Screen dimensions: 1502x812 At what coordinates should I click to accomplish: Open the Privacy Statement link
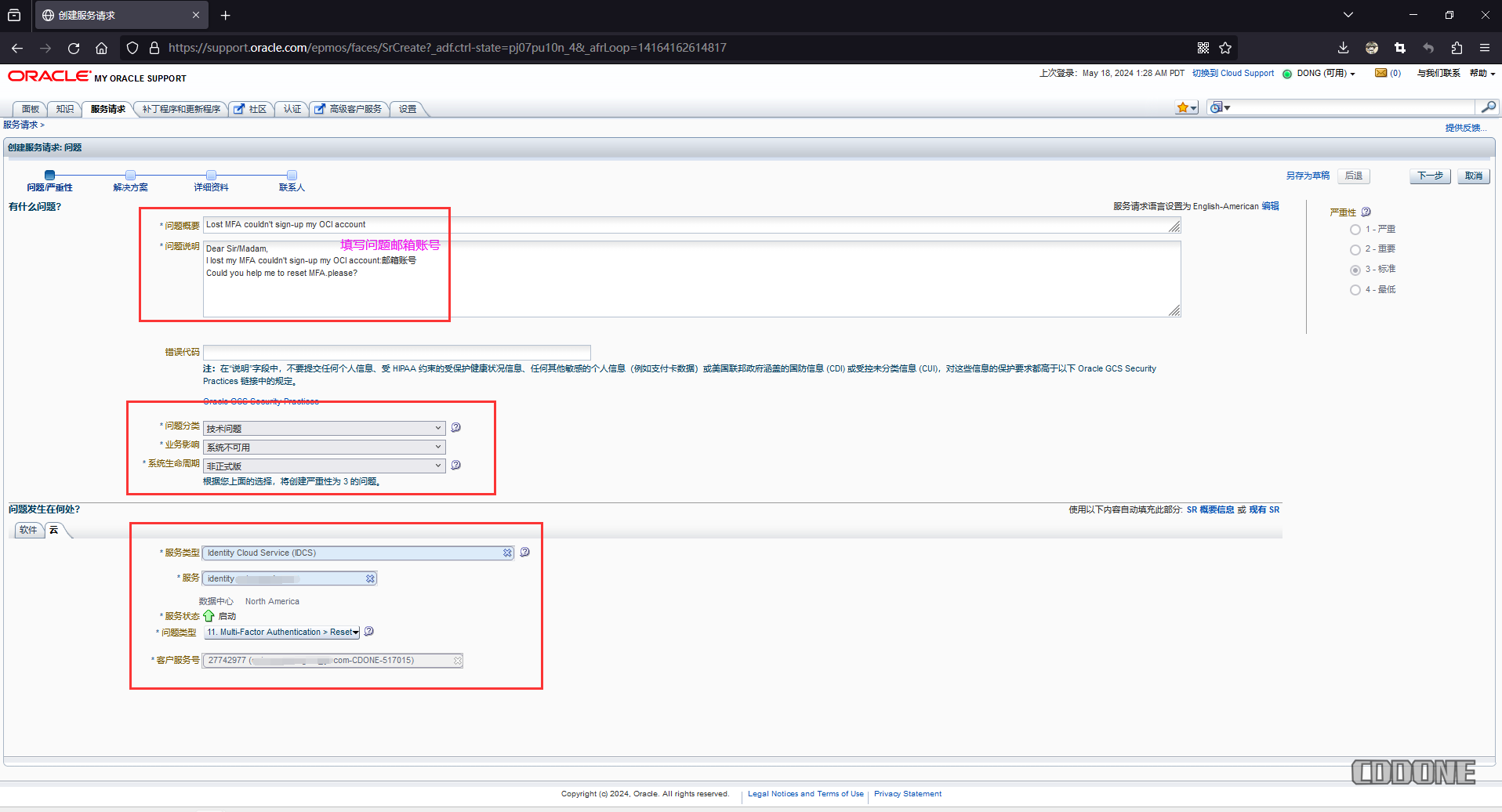pyautogui.click(x=908, y=794)
